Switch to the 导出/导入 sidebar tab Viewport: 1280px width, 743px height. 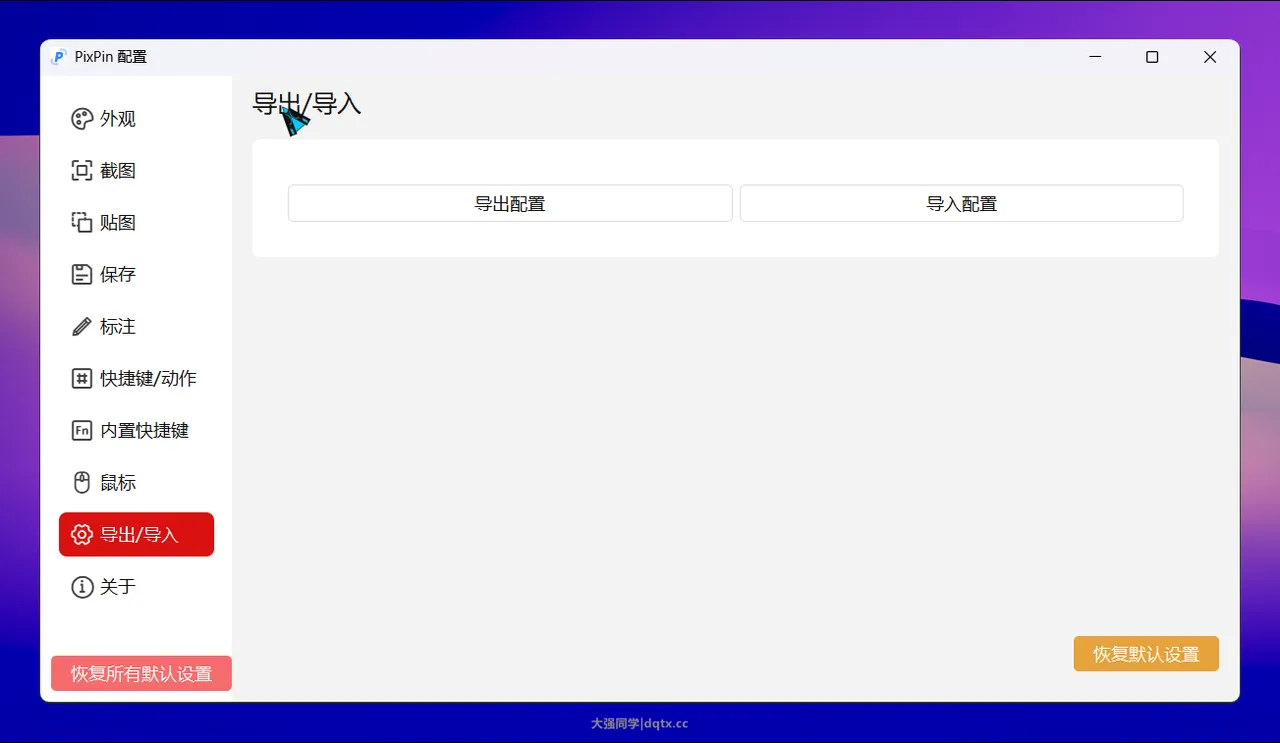[137, 534]
